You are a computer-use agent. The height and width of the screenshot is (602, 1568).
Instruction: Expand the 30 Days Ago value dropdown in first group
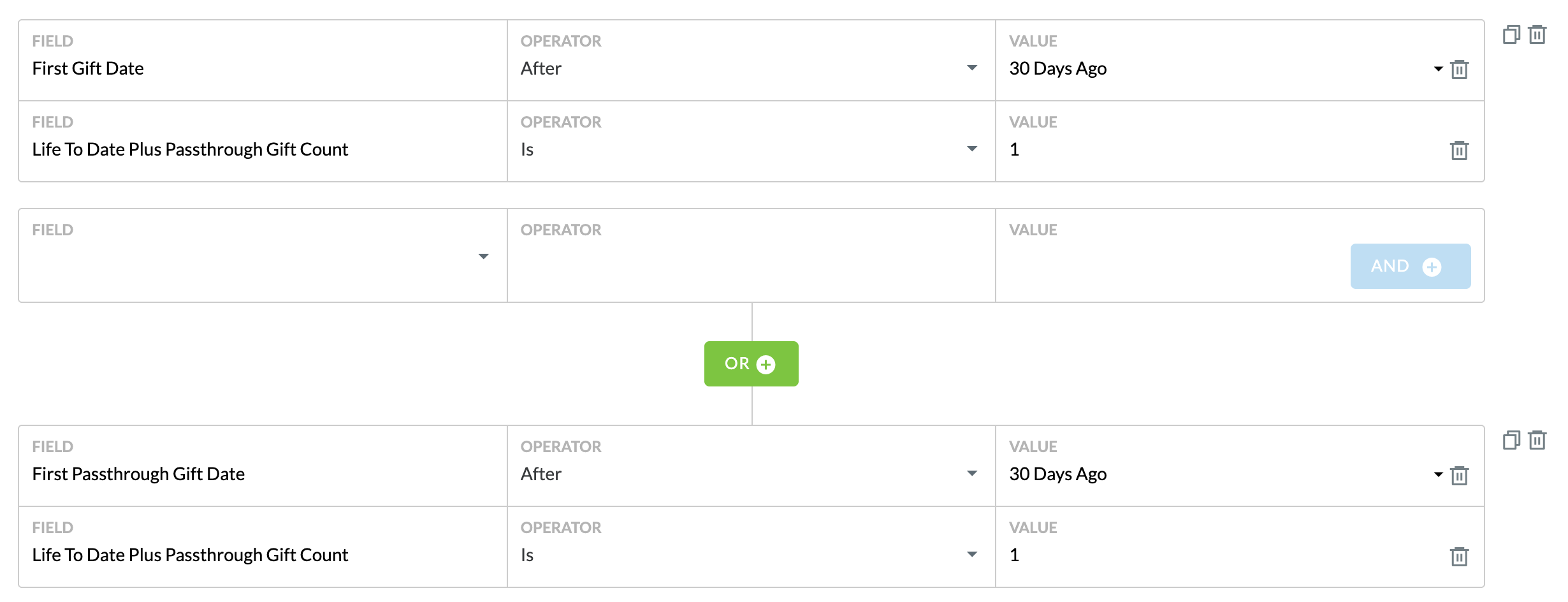(1438, 69)
